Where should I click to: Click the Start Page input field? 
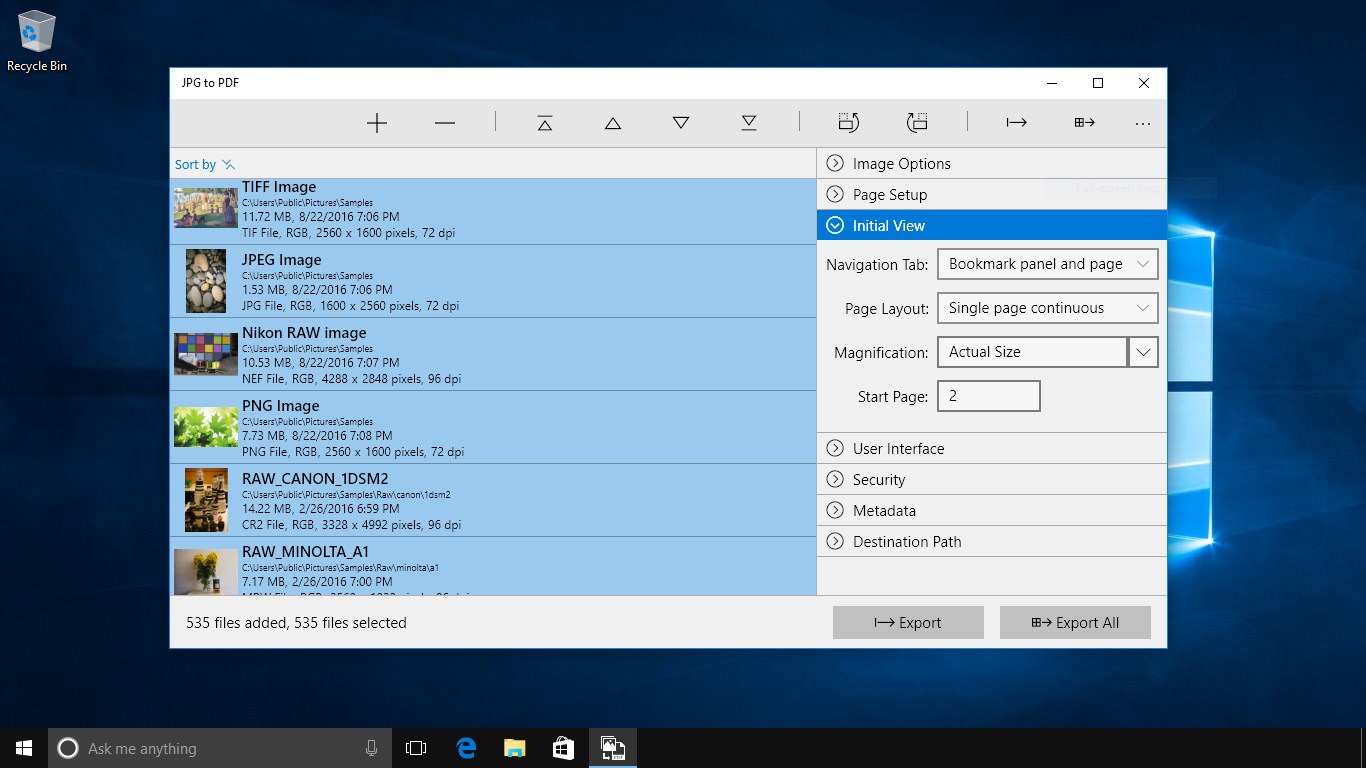988,396
